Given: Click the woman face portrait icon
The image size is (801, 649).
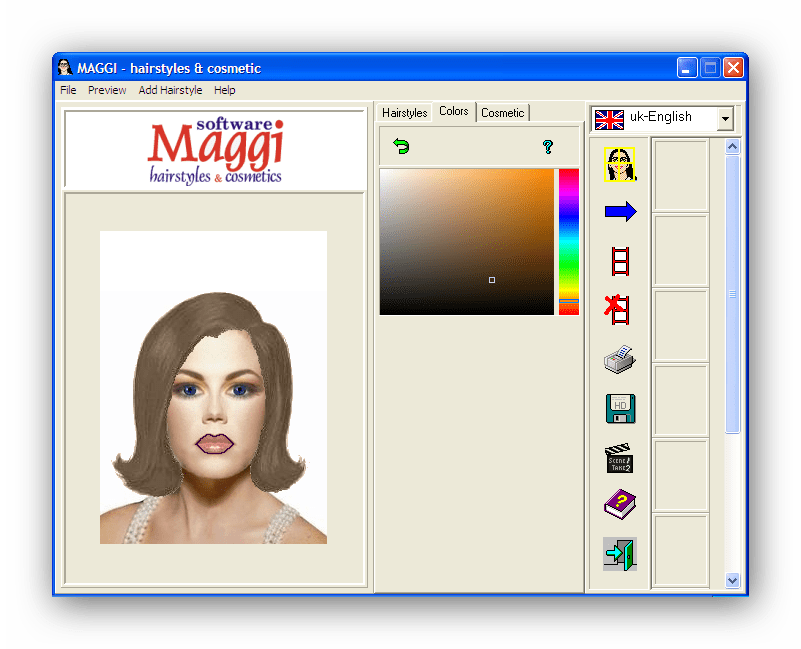Looking at the screenshot, I should pyautogui.click(x=620, y=164).
